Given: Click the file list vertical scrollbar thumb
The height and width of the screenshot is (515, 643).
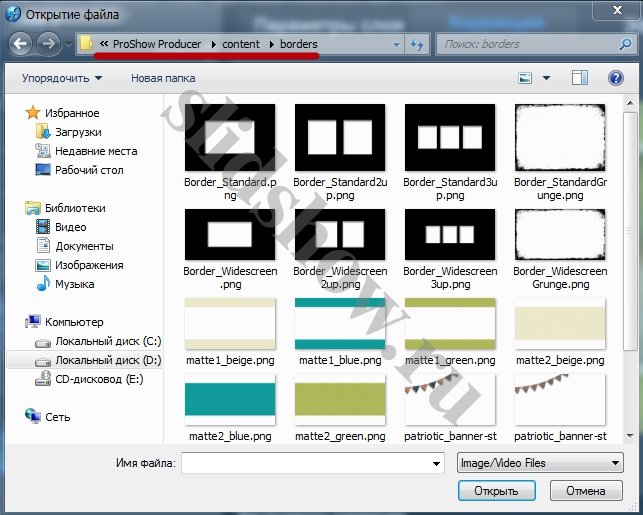Looking at the screenshot, I should point(630,231).
